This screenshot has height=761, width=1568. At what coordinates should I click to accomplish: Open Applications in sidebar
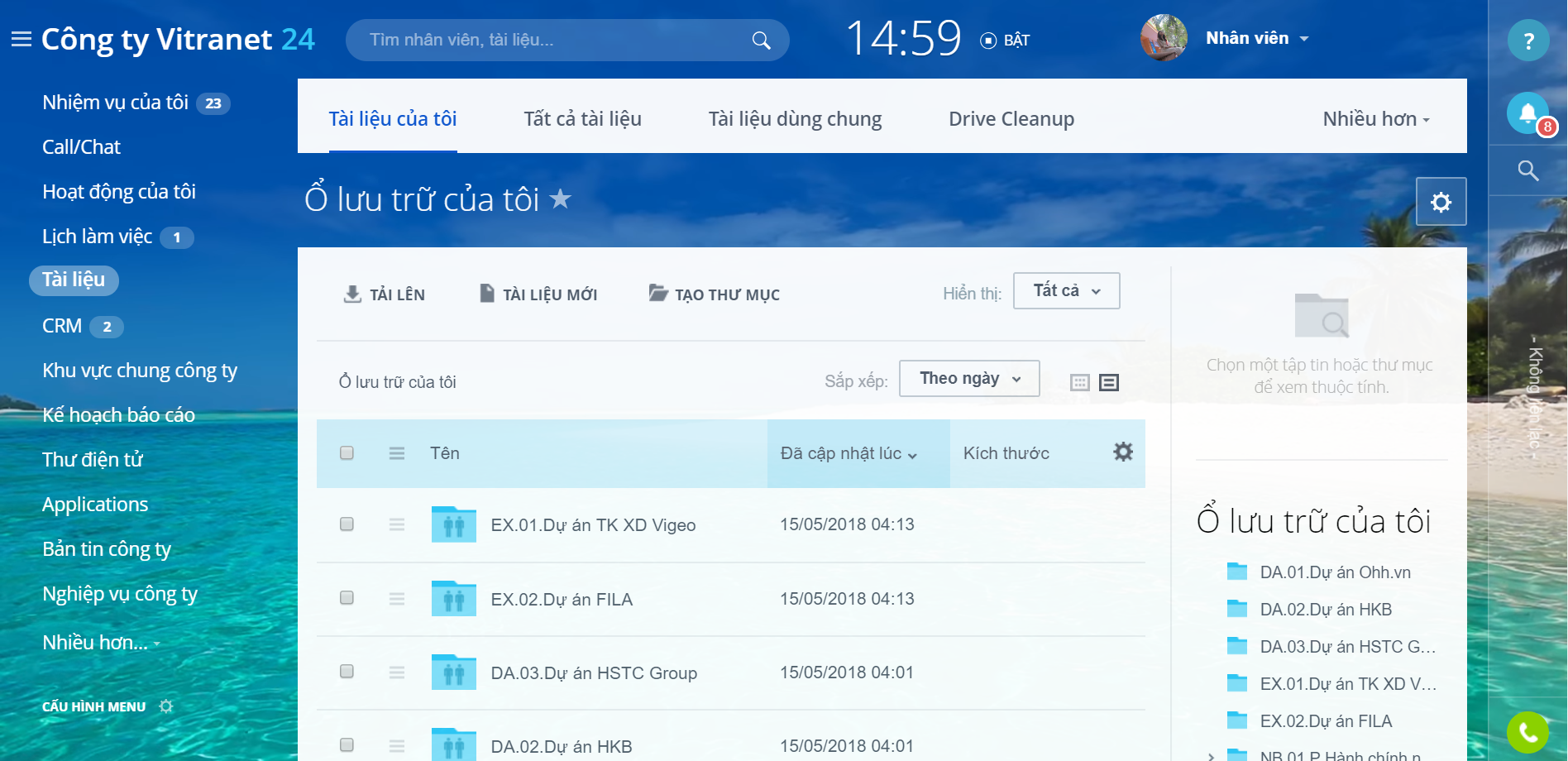coord(95,505)
